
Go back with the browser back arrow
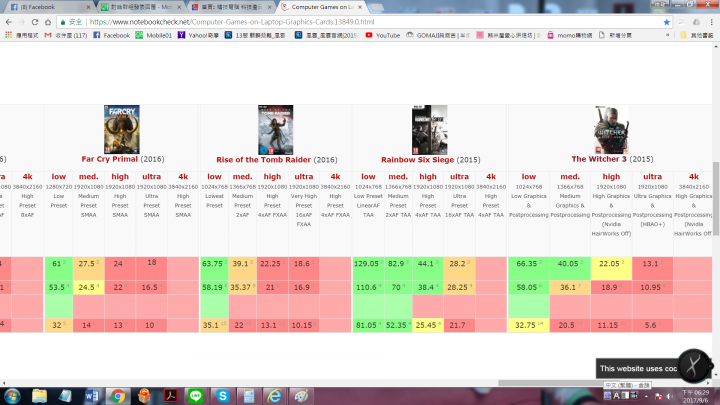pyautogui.click(x=9, y=22)
